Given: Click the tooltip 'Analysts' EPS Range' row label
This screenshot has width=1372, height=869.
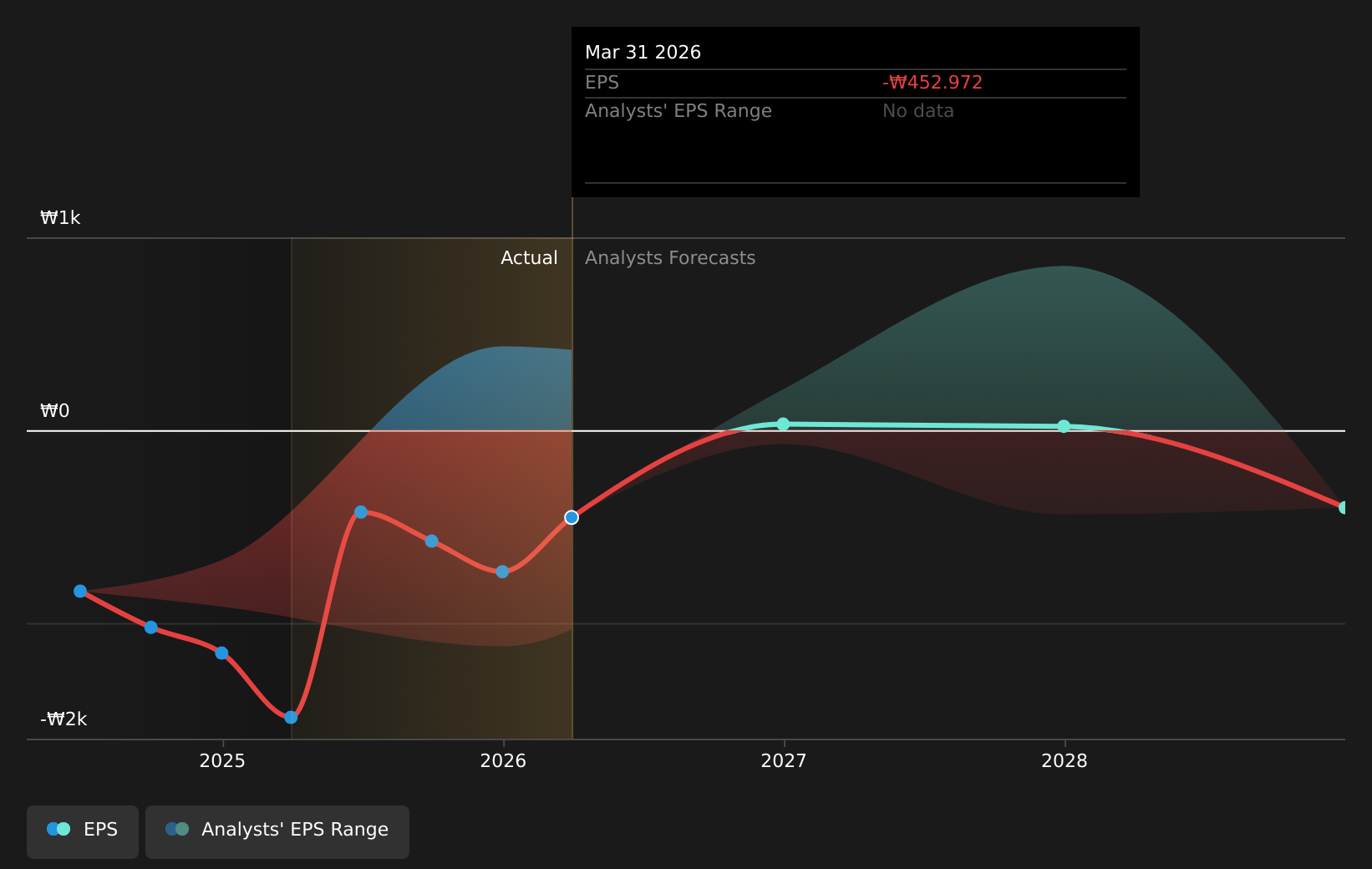Looking at the screenshot, I should click(x=678, y=111).
